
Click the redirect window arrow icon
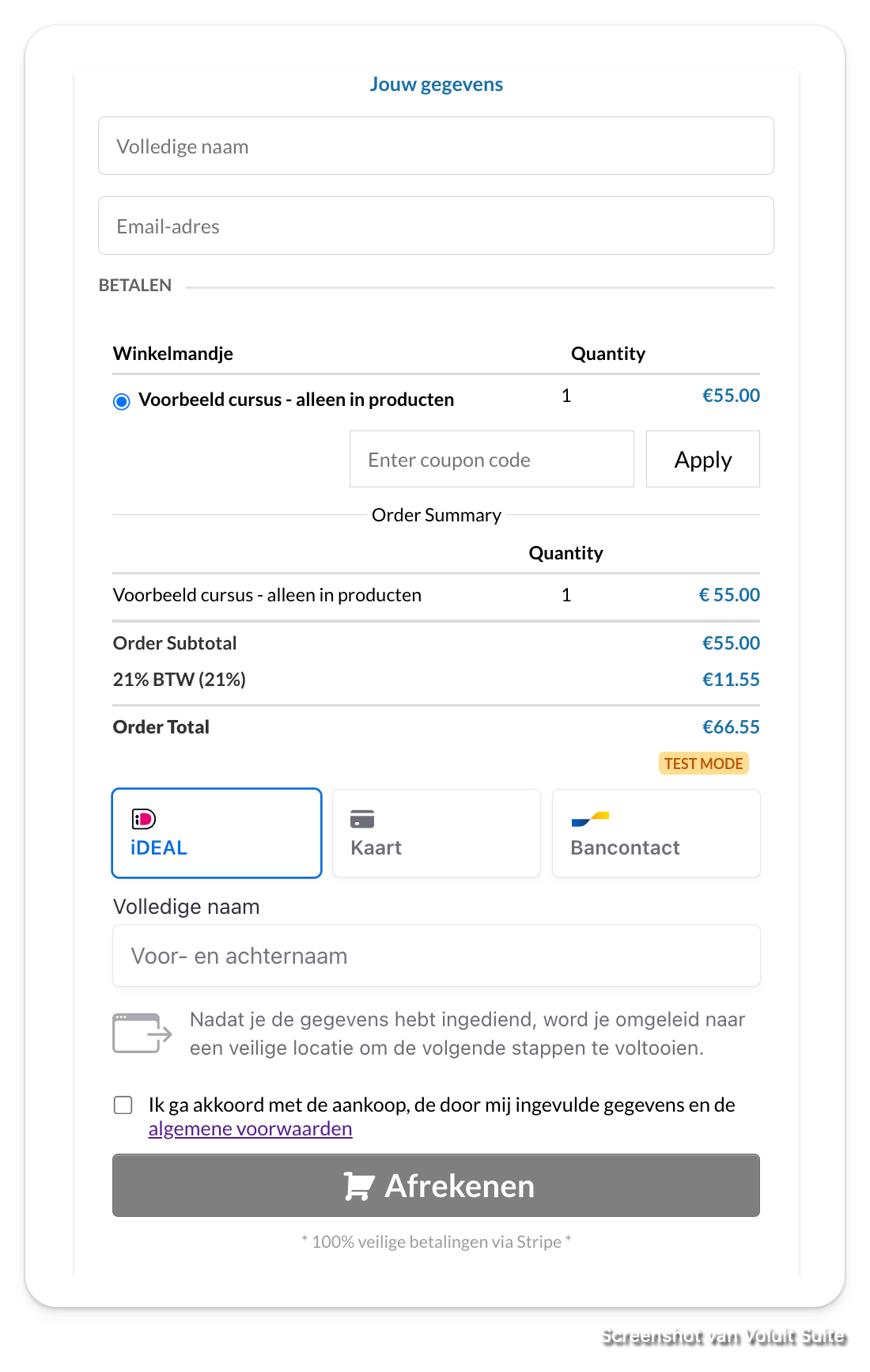[x=142, y=1033]
